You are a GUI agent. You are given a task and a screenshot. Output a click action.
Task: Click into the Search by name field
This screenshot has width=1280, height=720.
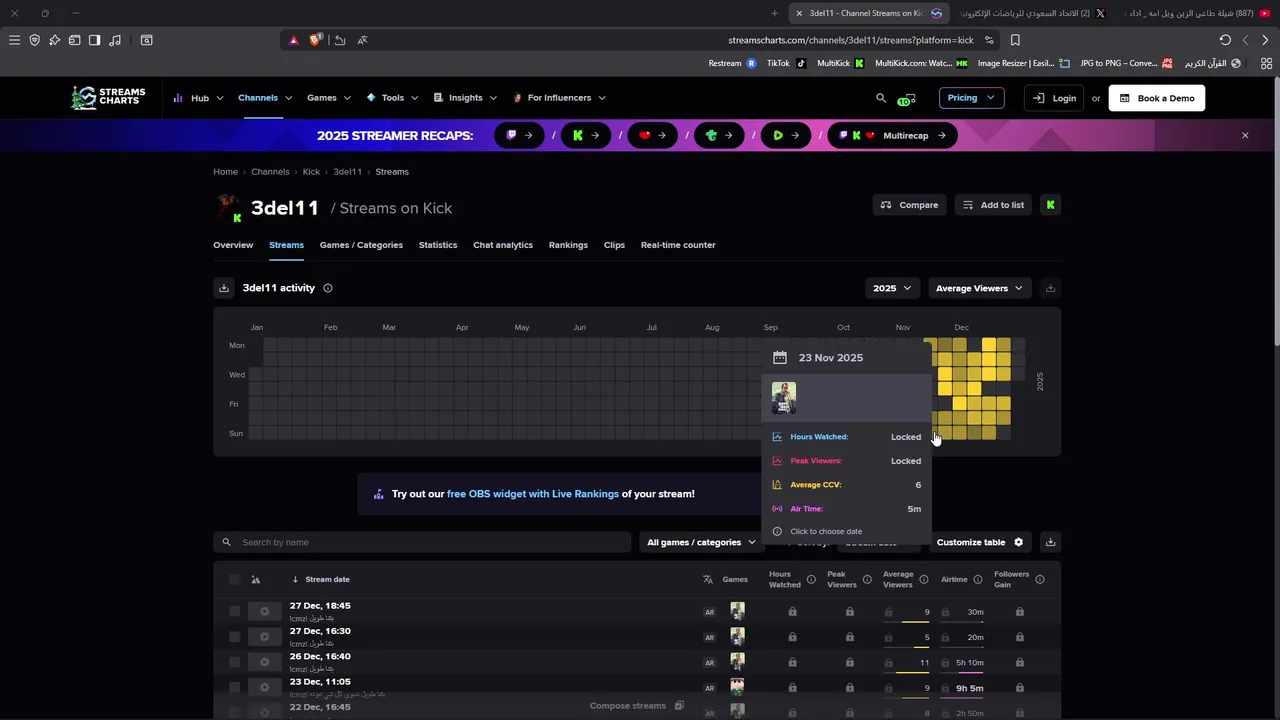[422, 542]
